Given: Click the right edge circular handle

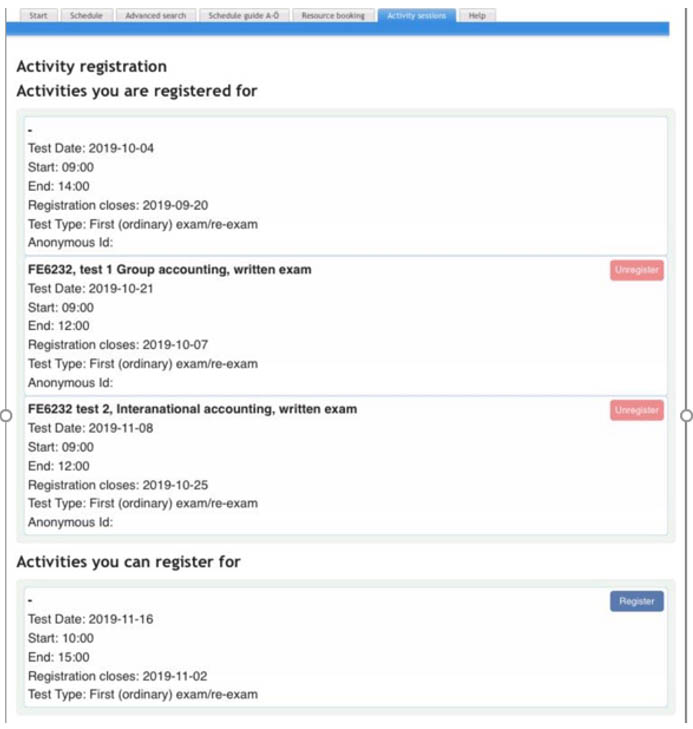Looking at the screenshot, I should pyautogui.click(x=687, y=416).
